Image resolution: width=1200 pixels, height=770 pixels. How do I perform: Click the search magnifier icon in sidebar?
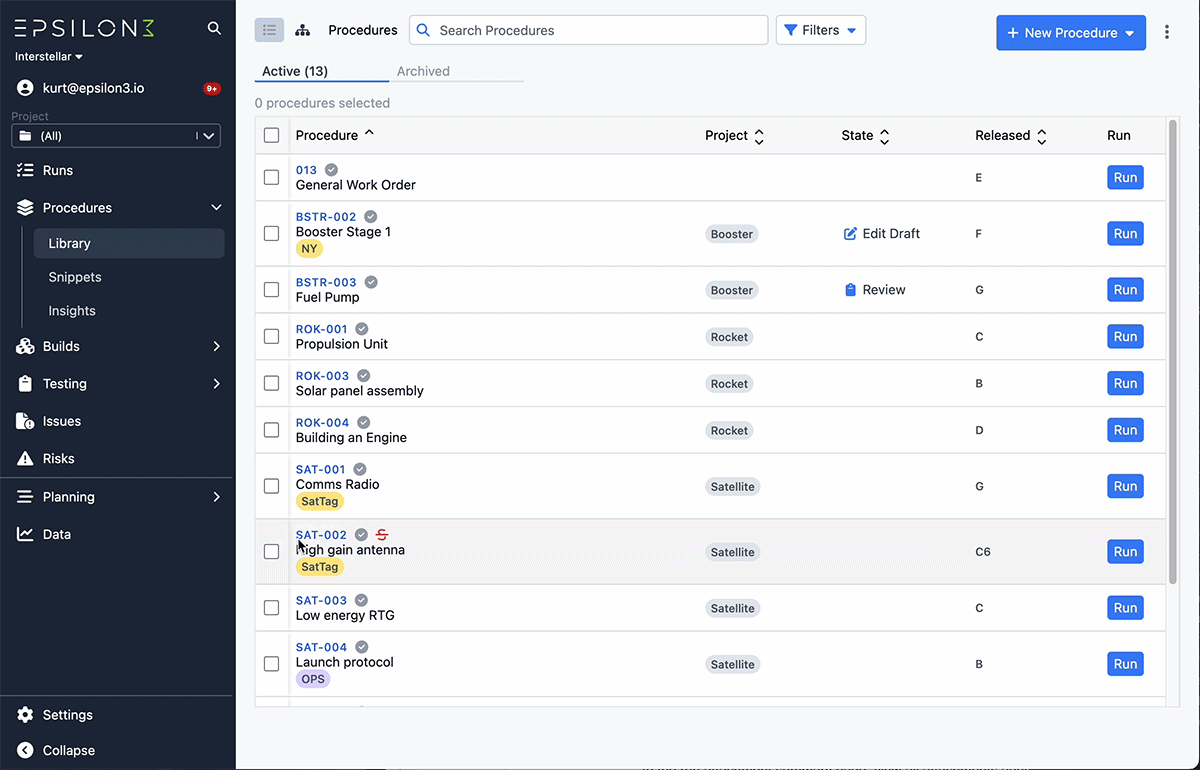tap(214, 28)
